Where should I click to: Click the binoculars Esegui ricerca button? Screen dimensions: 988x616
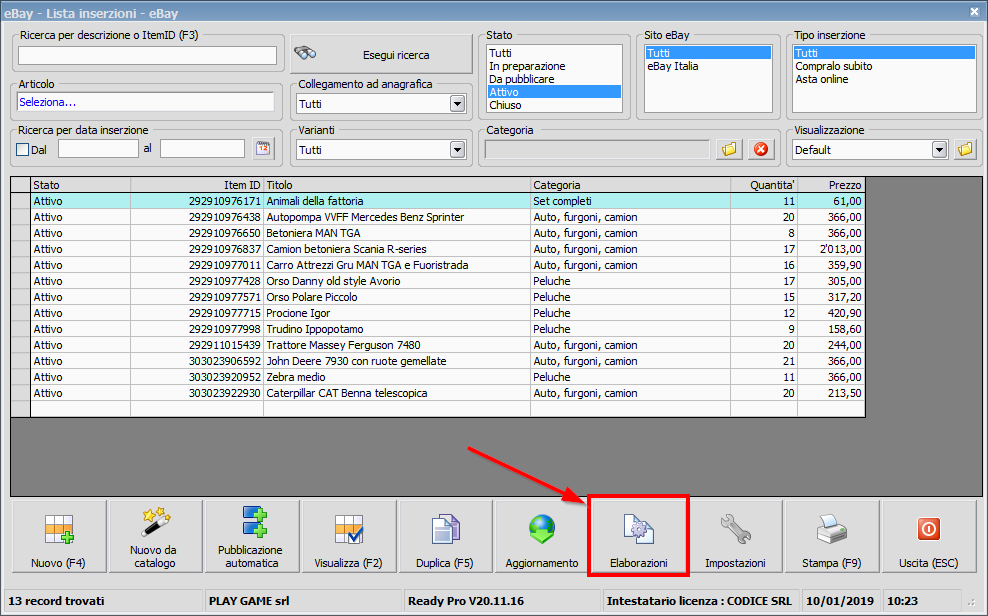click(x=382, y=55)
